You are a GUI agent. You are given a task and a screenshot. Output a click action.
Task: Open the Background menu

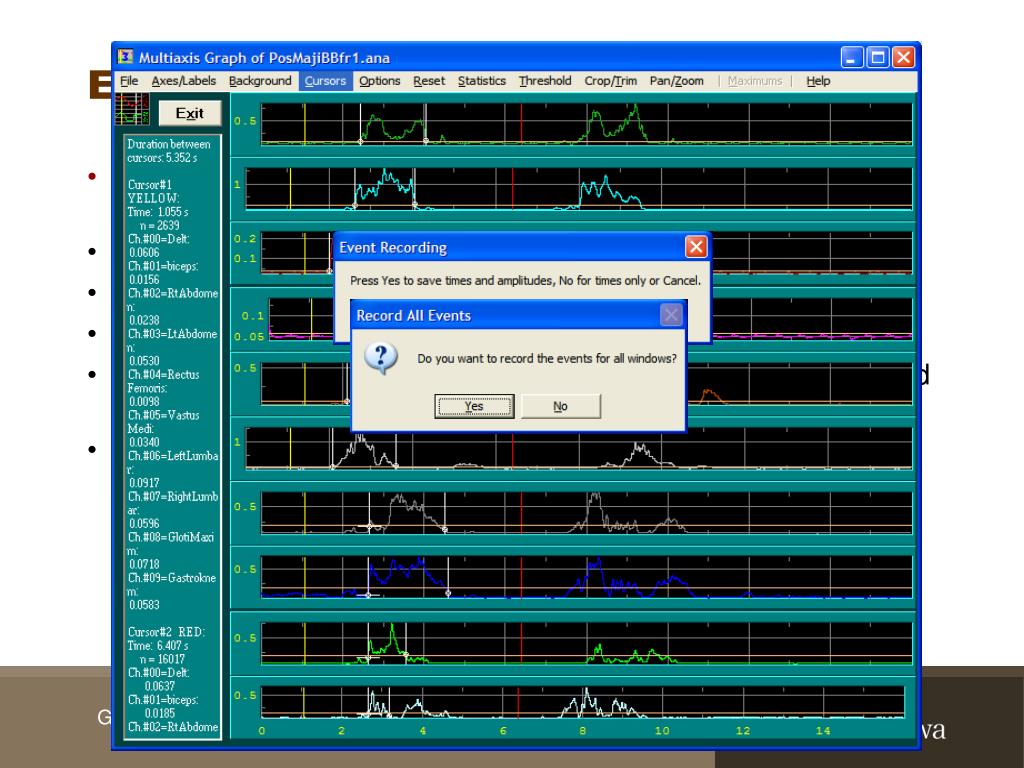pos(260,81)
